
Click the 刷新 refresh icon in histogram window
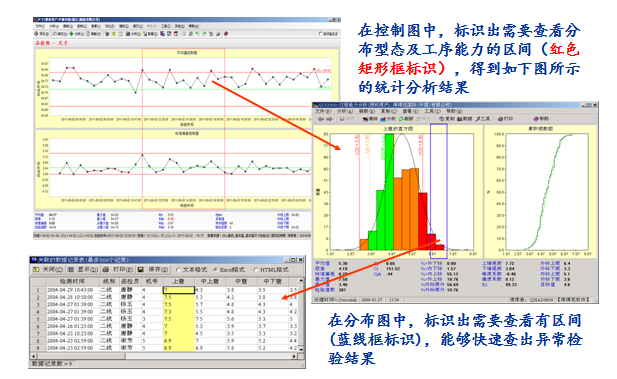(401, 119)
